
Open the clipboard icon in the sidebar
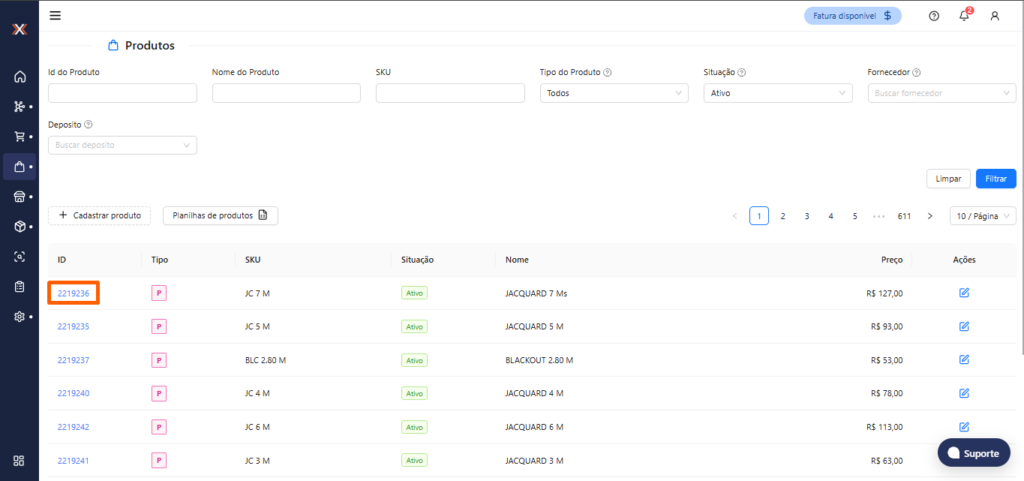coord(19,287)
